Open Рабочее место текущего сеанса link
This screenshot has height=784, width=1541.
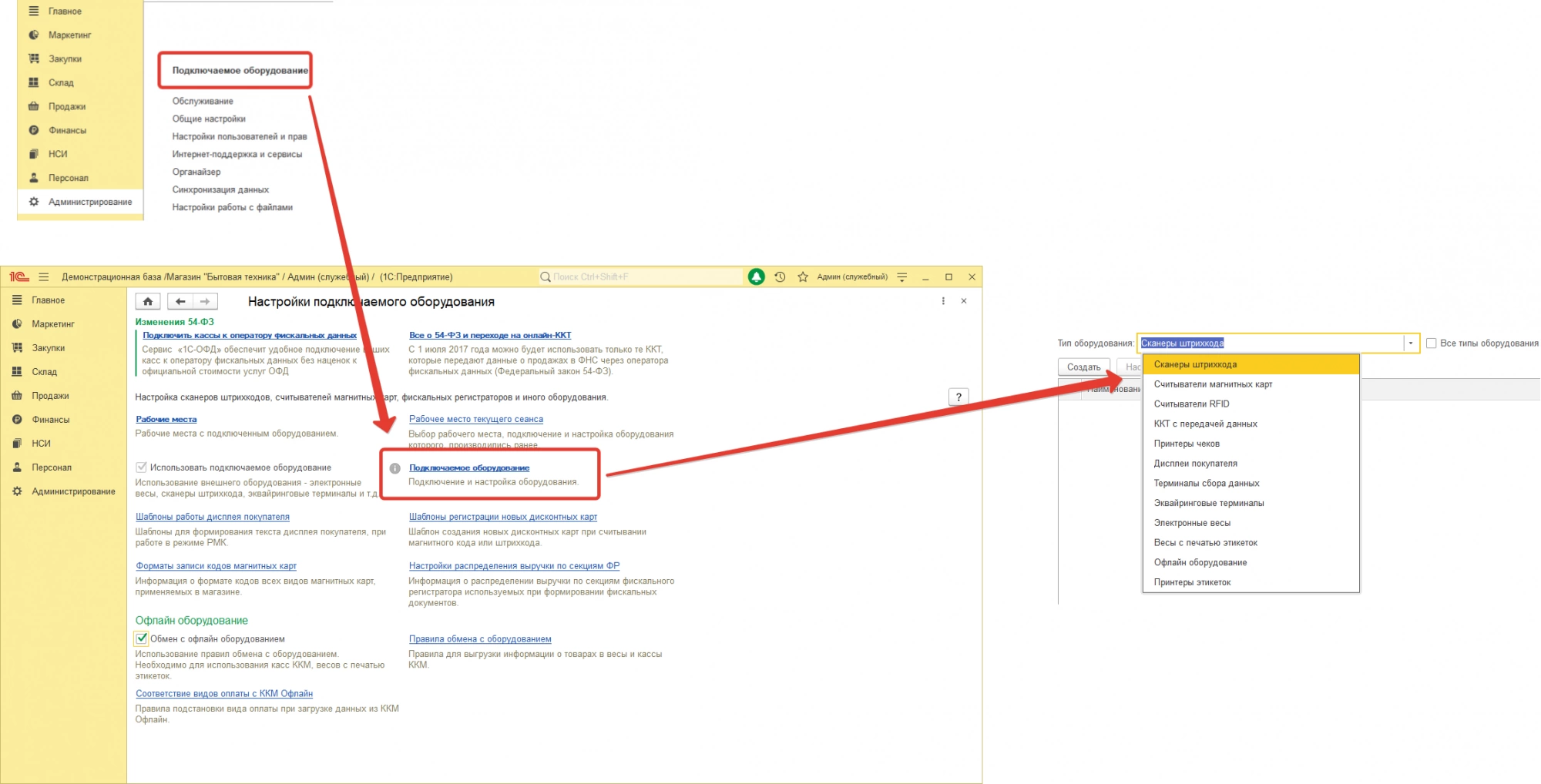476,420
